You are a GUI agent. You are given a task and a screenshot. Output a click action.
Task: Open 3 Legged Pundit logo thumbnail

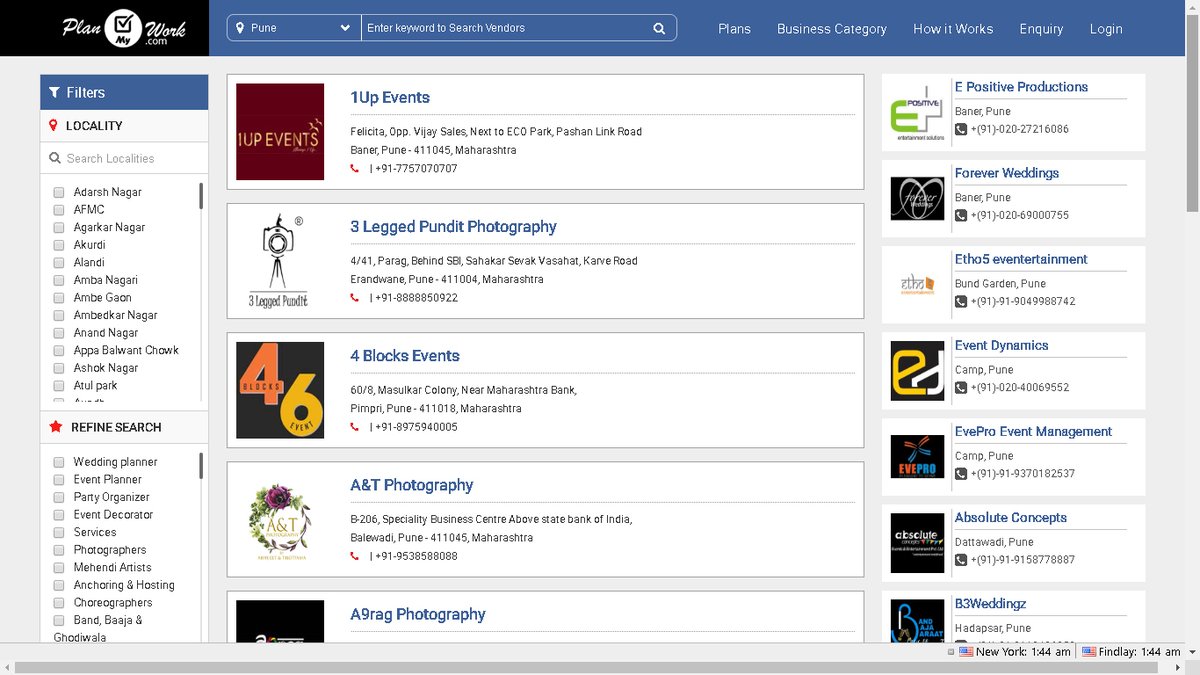coord(280,261)
